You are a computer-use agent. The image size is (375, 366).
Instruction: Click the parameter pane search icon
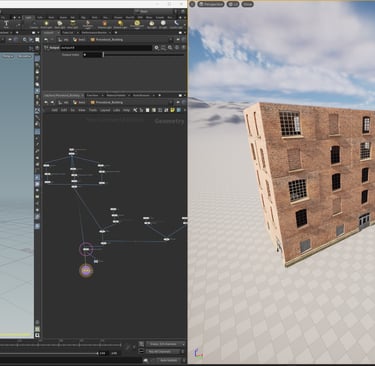tap(170, 48)
